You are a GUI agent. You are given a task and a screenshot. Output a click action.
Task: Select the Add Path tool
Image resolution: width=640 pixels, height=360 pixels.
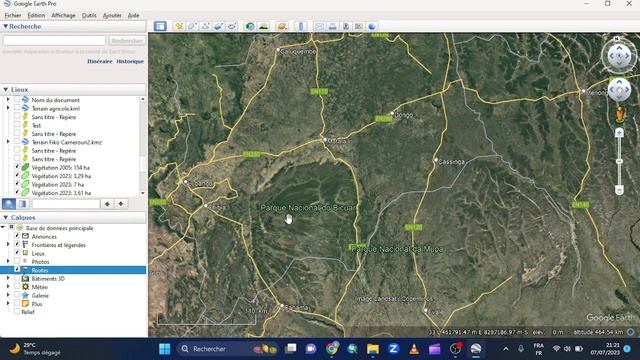pyautogui.click(x=205, y=26)
